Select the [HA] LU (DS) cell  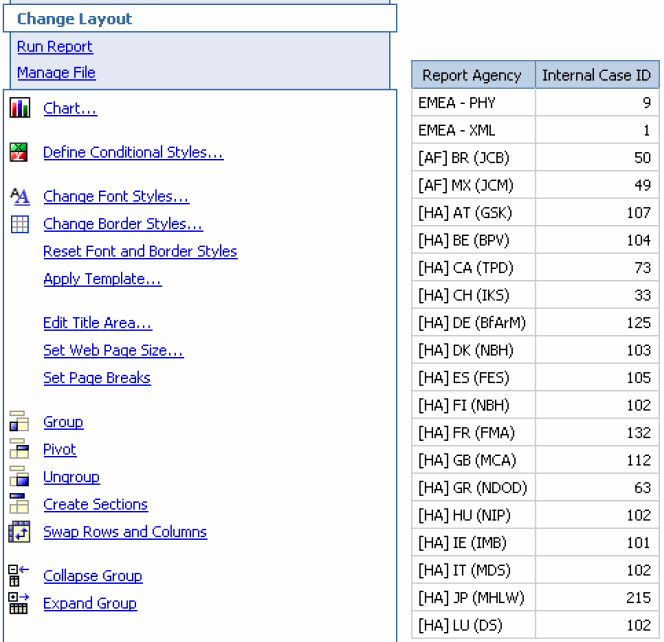tap(473, 625)
